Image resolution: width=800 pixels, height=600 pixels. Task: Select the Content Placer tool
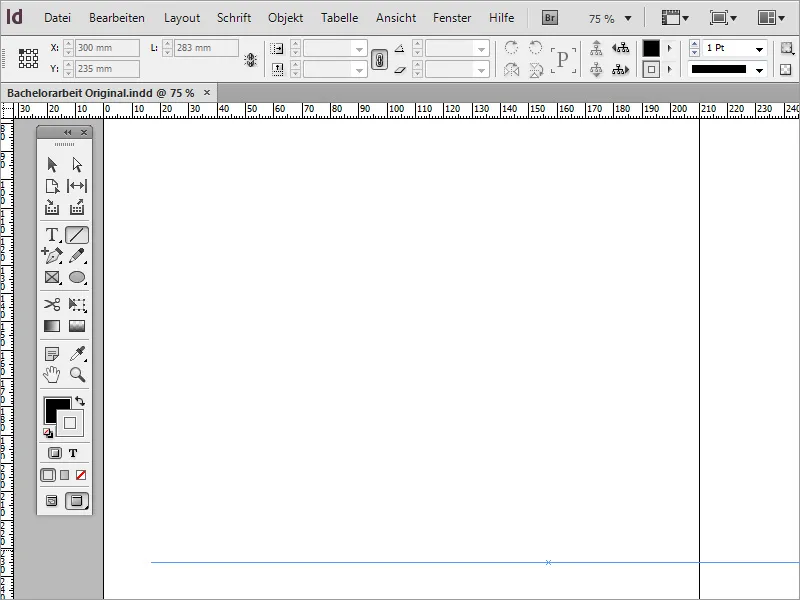77,207
